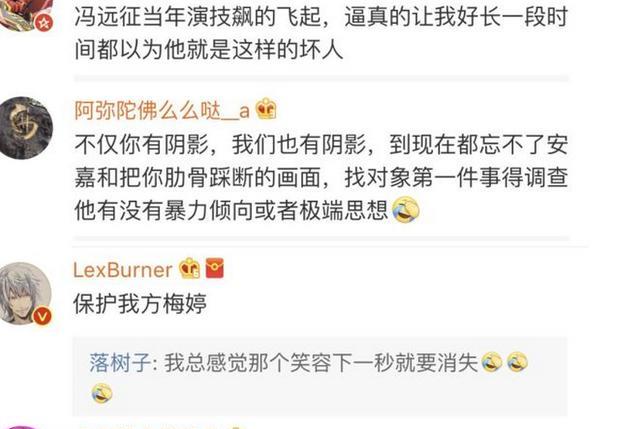Open 阿弥陀佛么么哒_a's profile via username
This screenshot has height=429, width=640.
[x=162, y=110]
